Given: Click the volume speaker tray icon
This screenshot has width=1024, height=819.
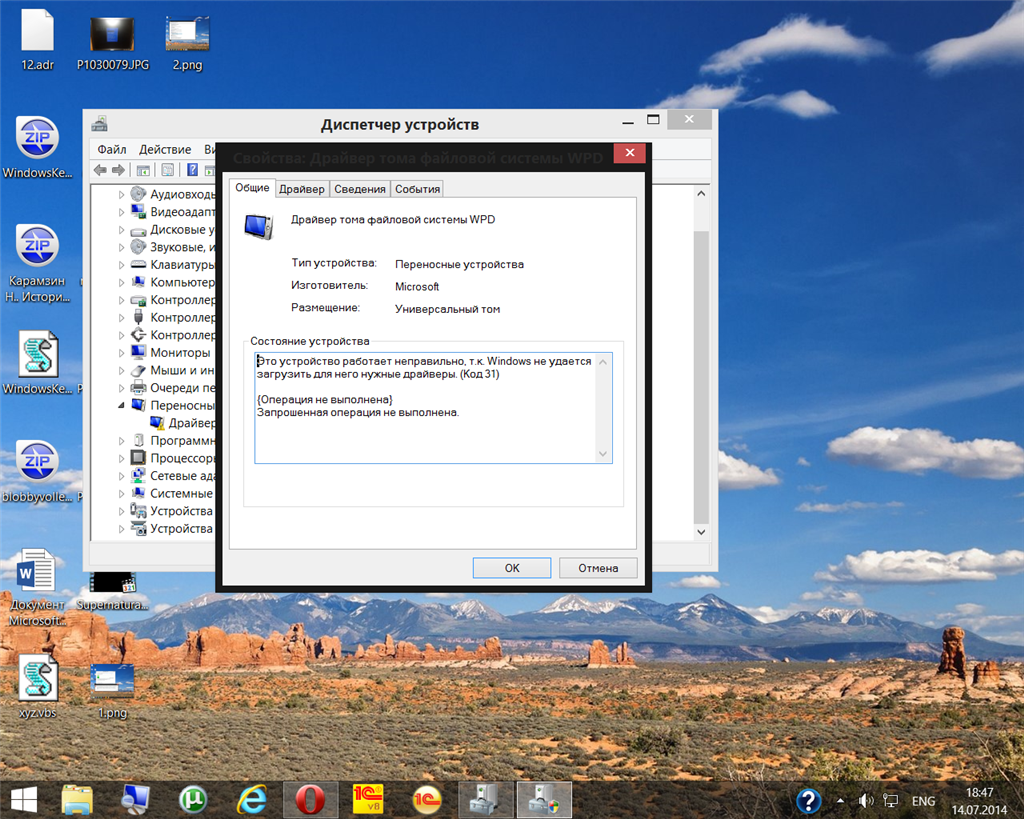Looking at the screenshot, I should [x=866, y=801].
